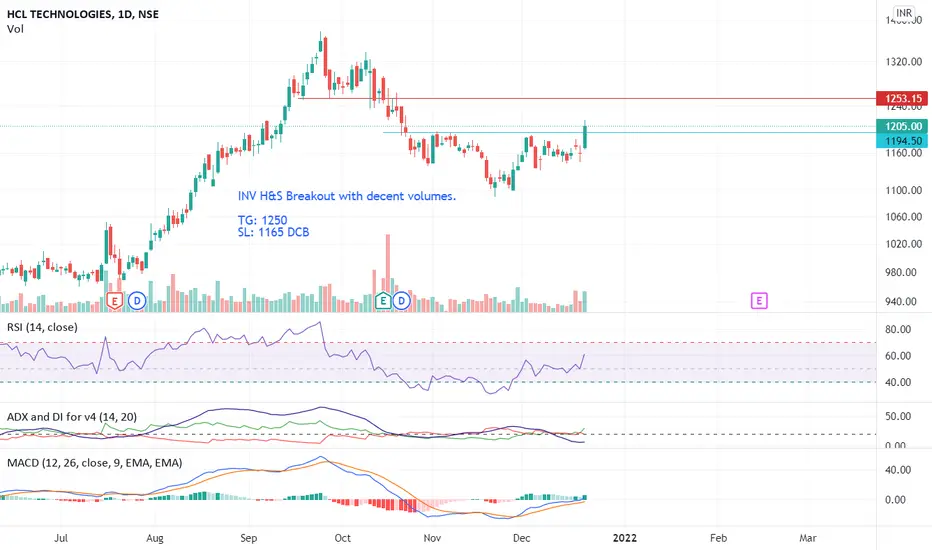Click the 80.00 RSI axis label

898,329
